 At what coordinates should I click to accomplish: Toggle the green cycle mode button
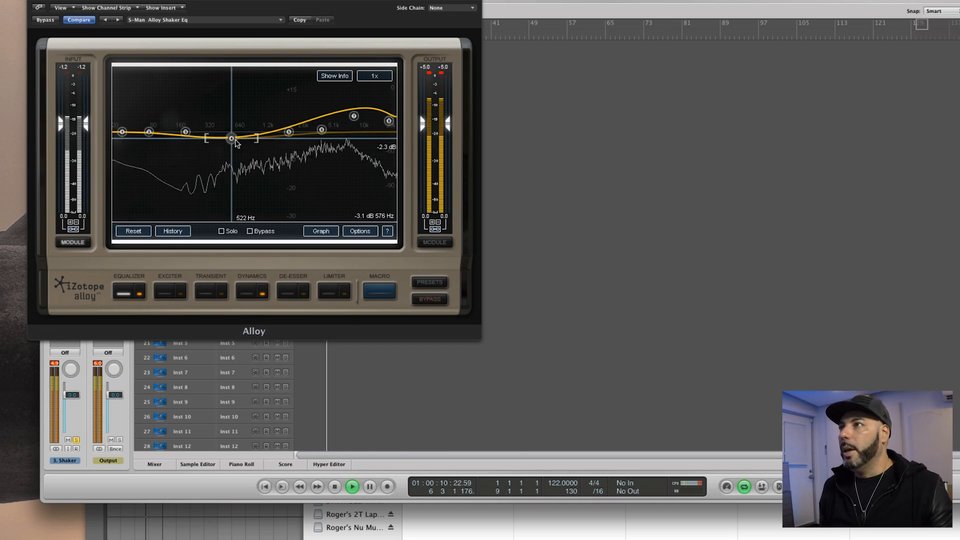click(x=744, y=486)
